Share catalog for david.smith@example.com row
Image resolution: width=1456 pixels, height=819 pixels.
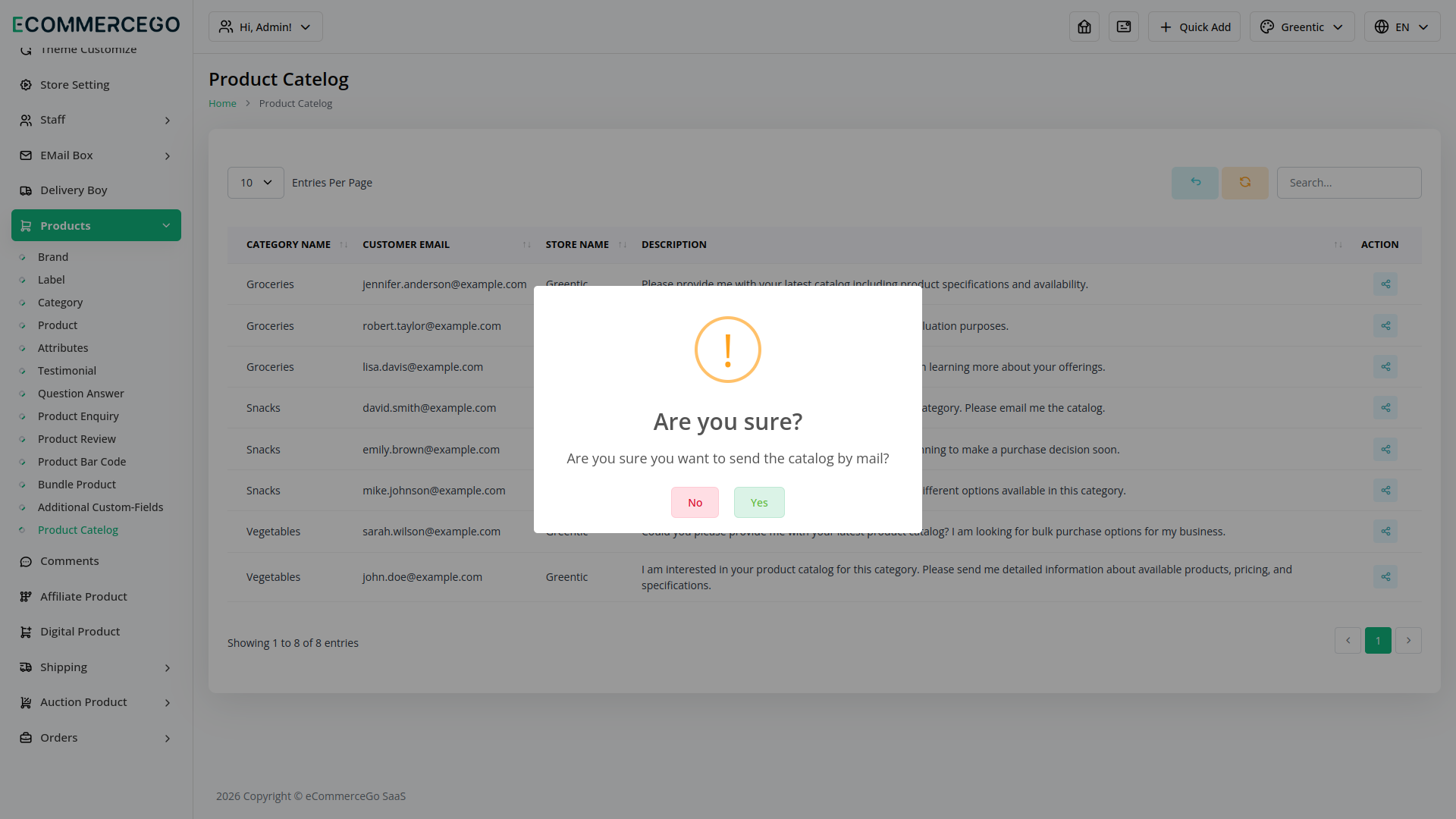tap(1385, 408)
